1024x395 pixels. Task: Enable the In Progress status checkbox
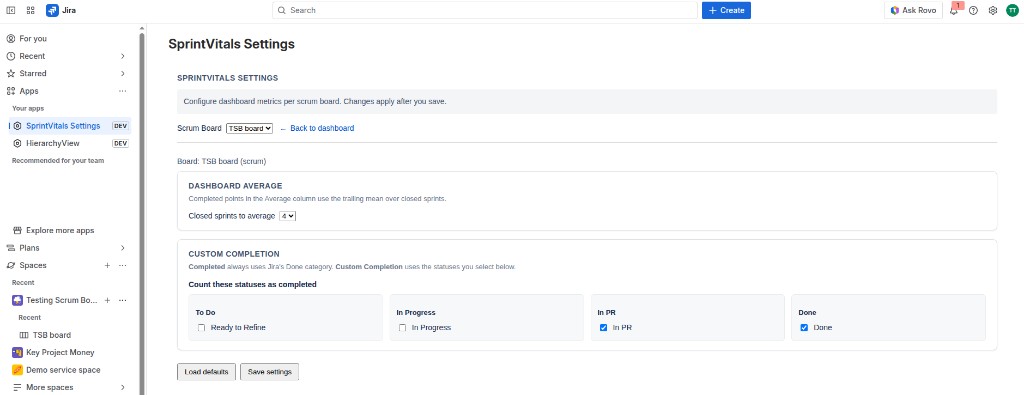pyautogui.click(x=403, y=328)
